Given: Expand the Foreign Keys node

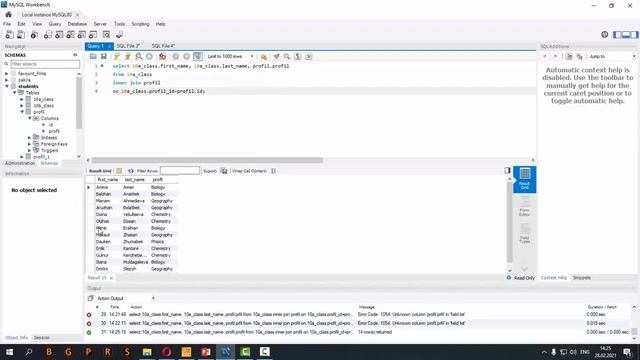Looking at the screenshot, I should tap(30, 144).
